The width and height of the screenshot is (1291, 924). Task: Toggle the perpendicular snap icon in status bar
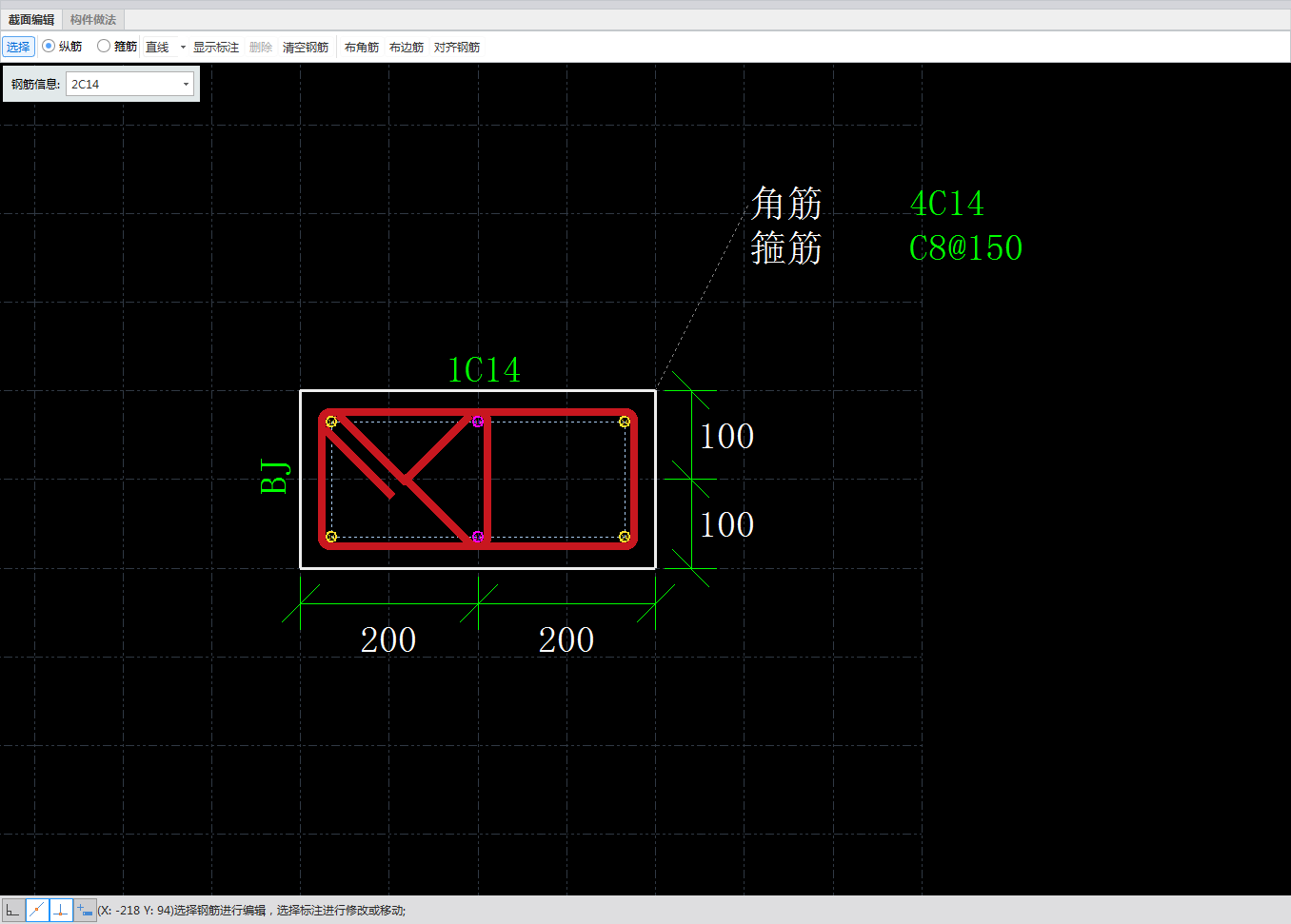pos(61,911)
